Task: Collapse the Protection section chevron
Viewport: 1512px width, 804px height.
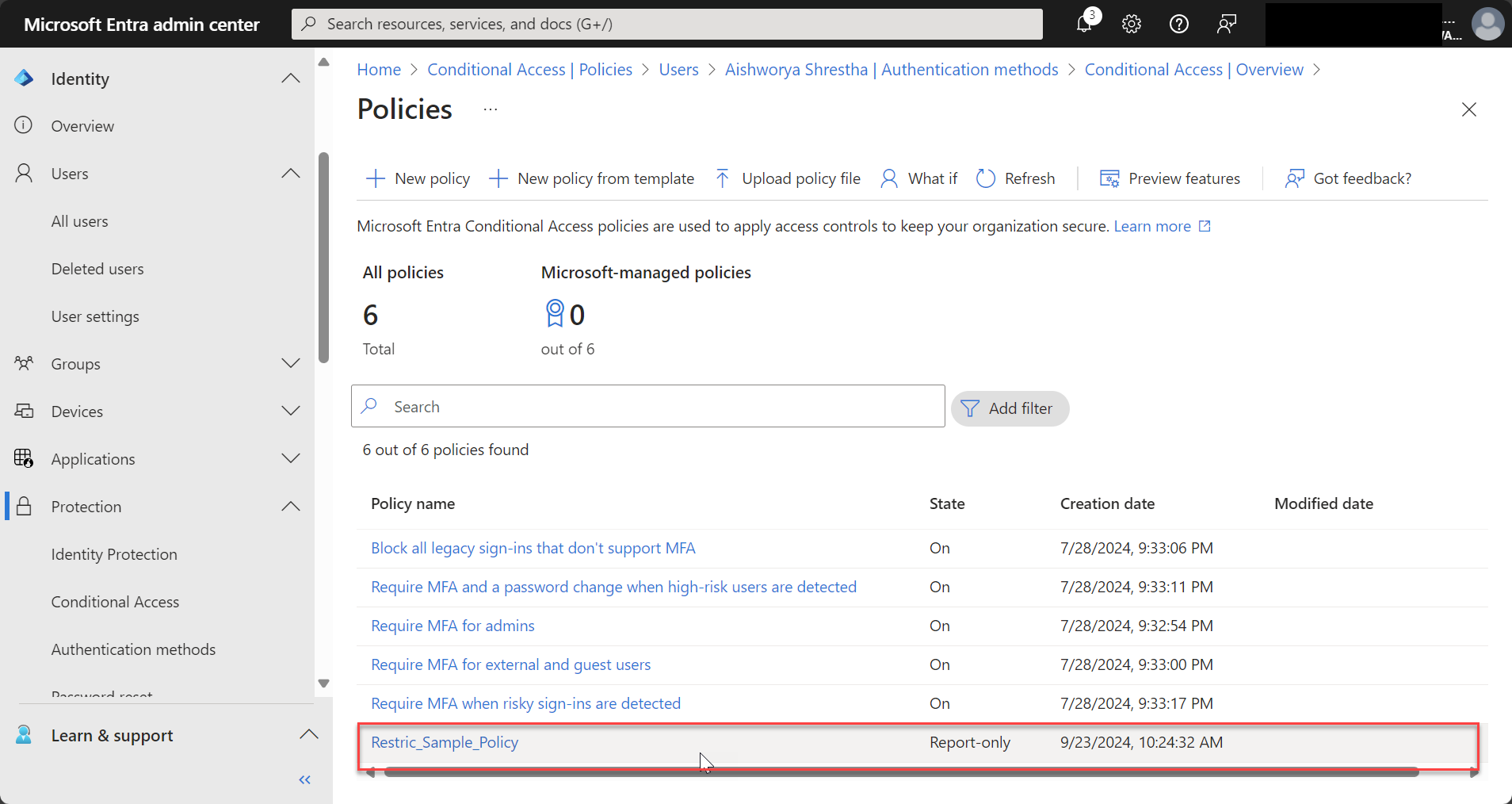Action: click(291, 506)
